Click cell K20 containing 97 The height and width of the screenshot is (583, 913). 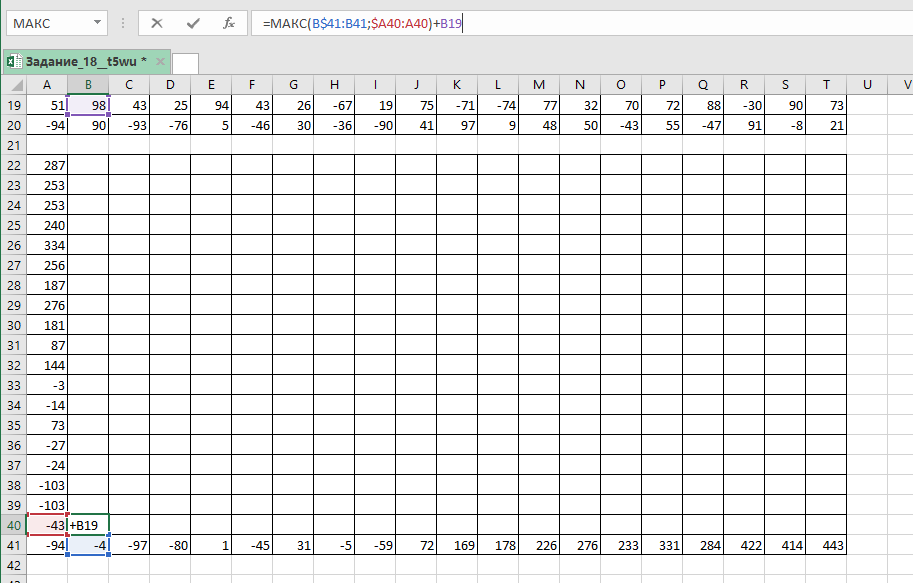pyautogui.click(x=457, y=125)
